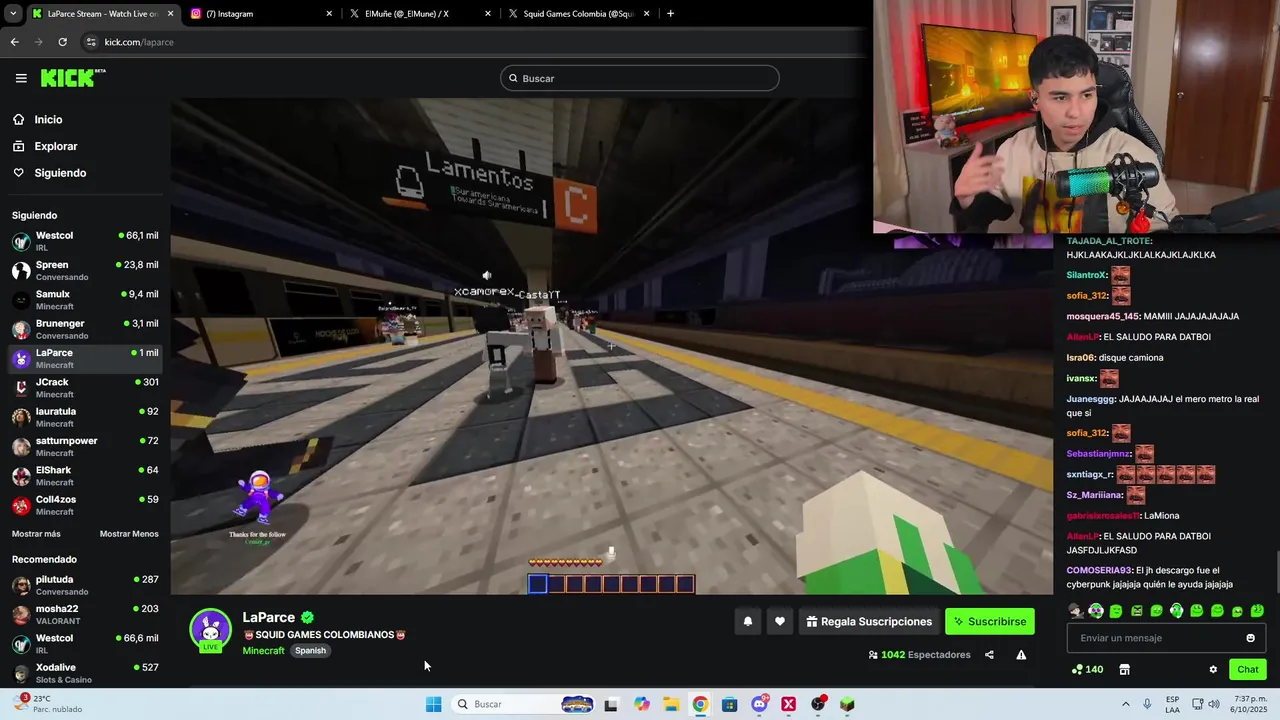Click the channel points 140 indicator

coord(1087,669)
